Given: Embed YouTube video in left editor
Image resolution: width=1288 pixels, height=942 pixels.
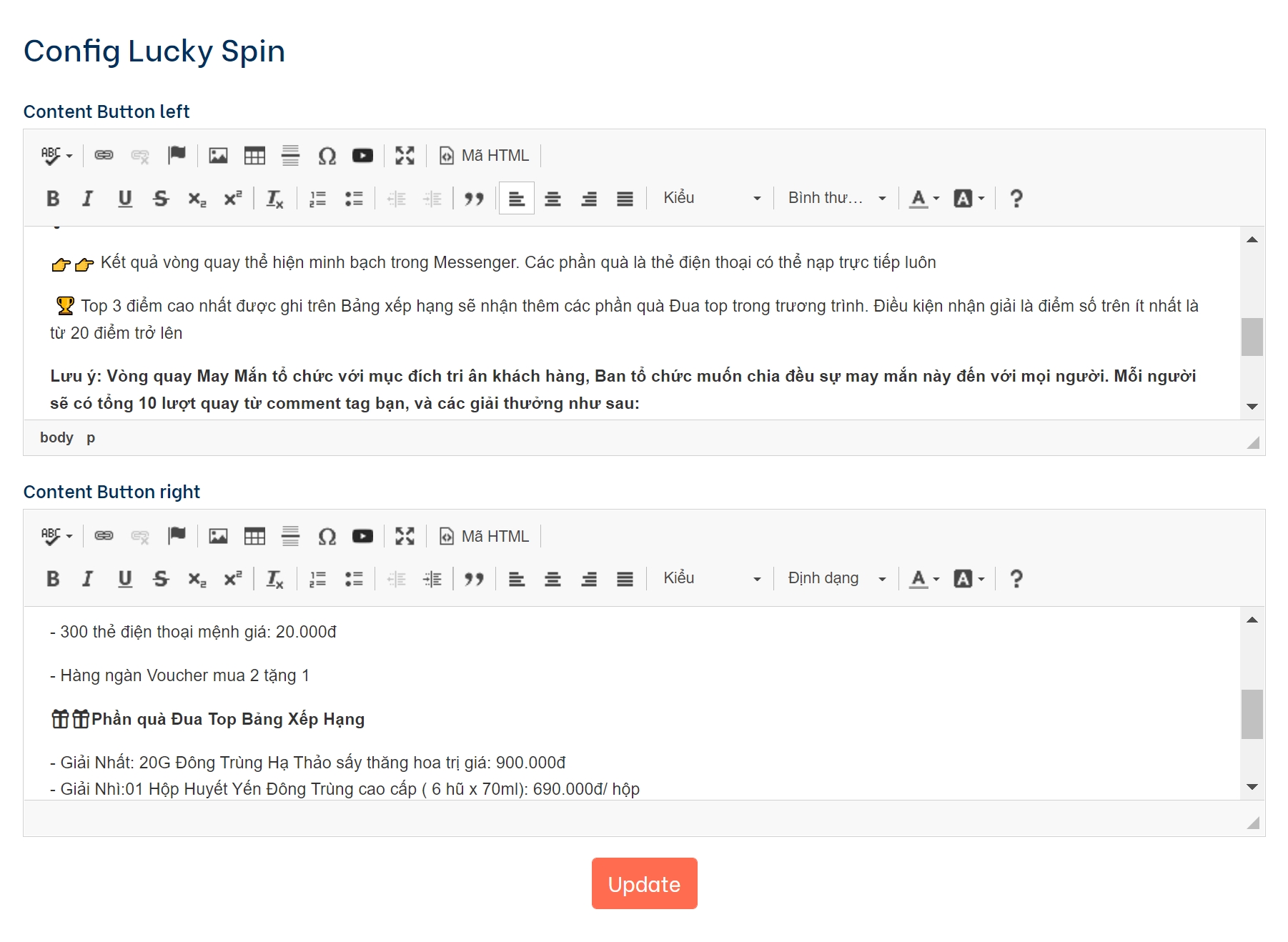Looking at the screenshot, I should (362, 156).
